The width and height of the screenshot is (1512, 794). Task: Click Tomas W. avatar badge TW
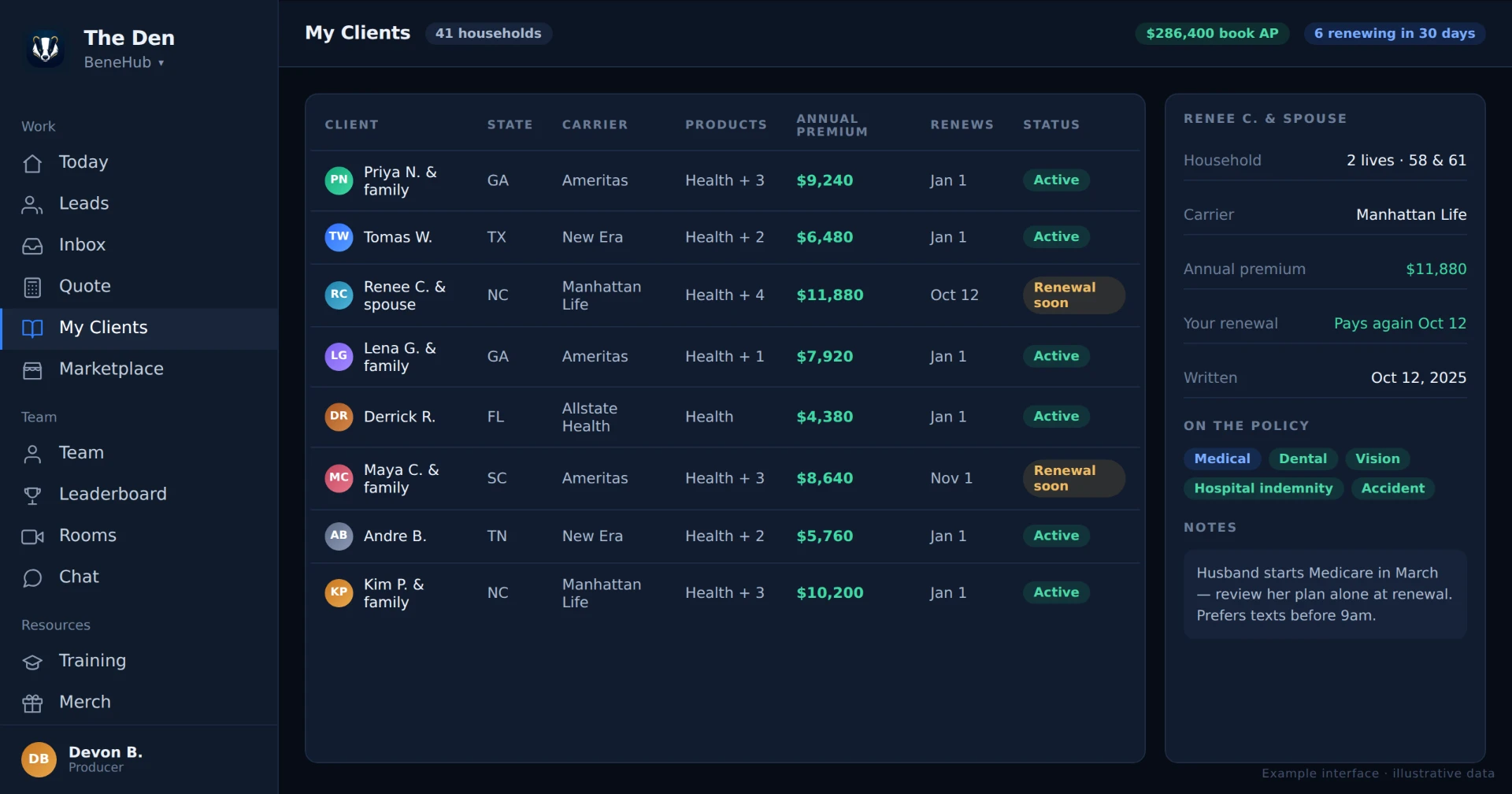(339, 237)
